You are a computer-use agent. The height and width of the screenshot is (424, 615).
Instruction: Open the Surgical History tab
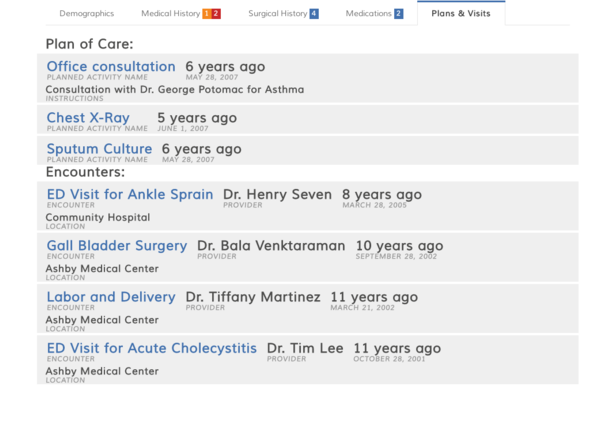[x=277, y=13]
